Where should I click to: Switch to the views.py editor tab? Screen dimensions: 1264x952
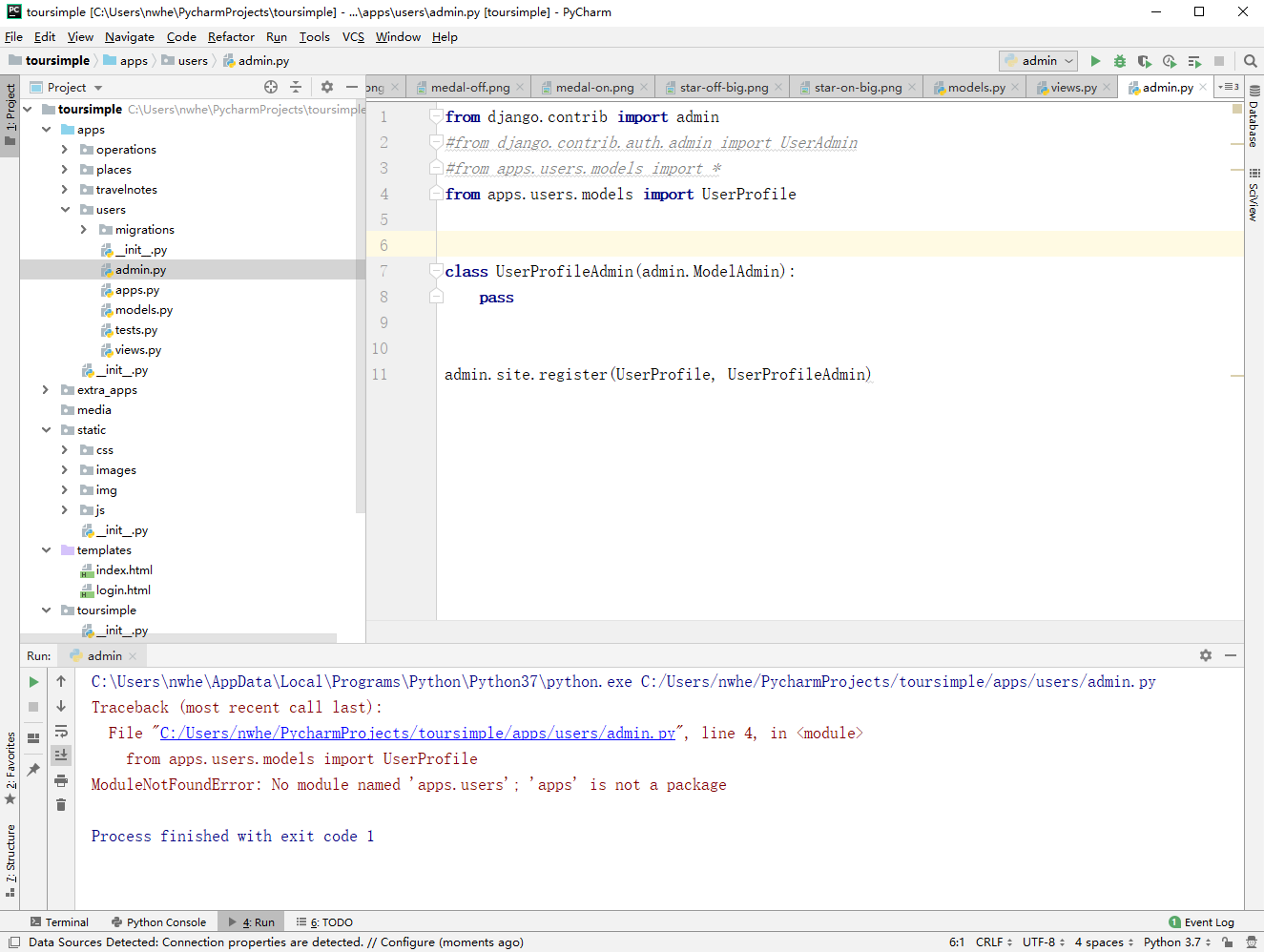[x=1073, y=87]
